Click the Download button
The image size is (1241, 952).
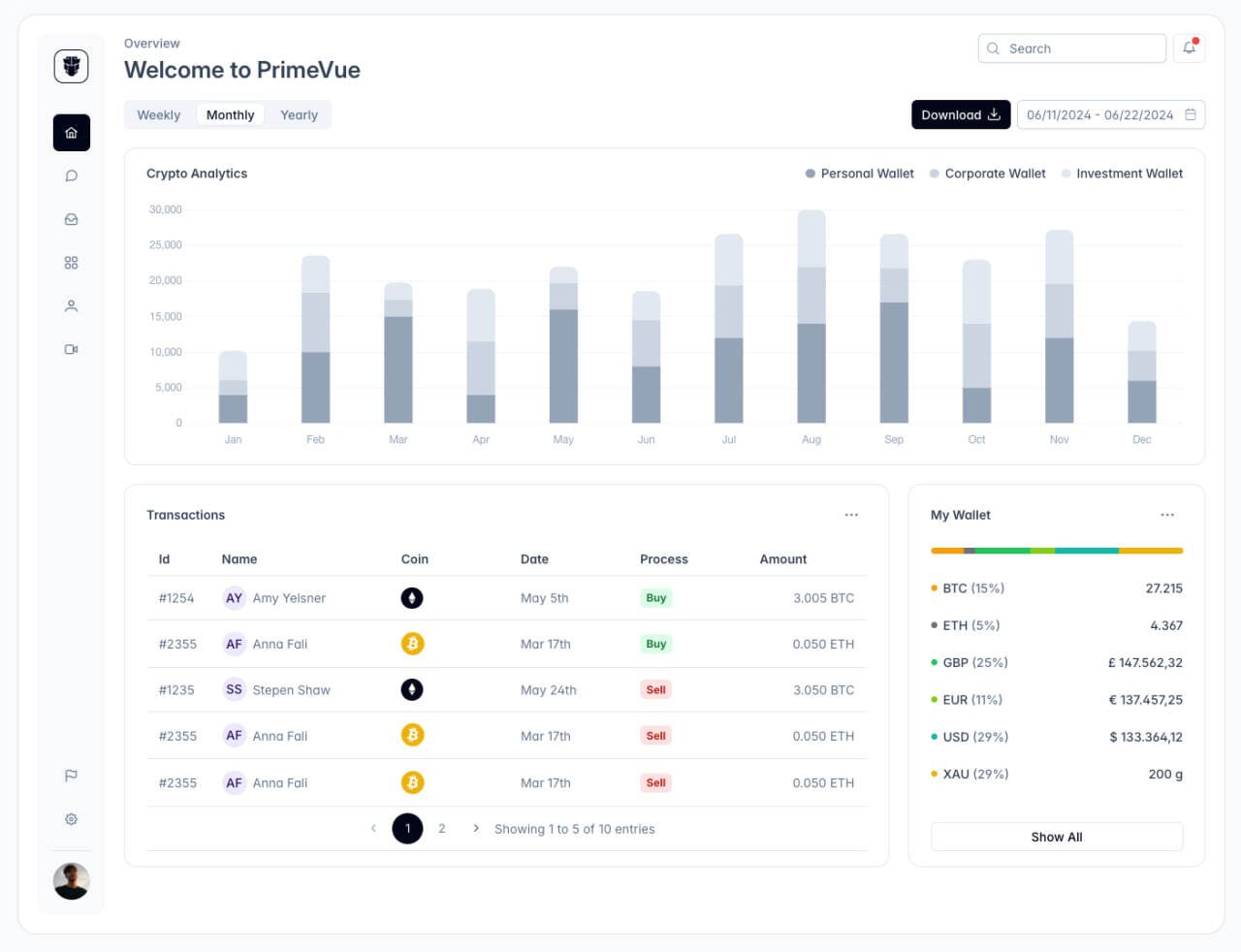(x=961, y=114)
